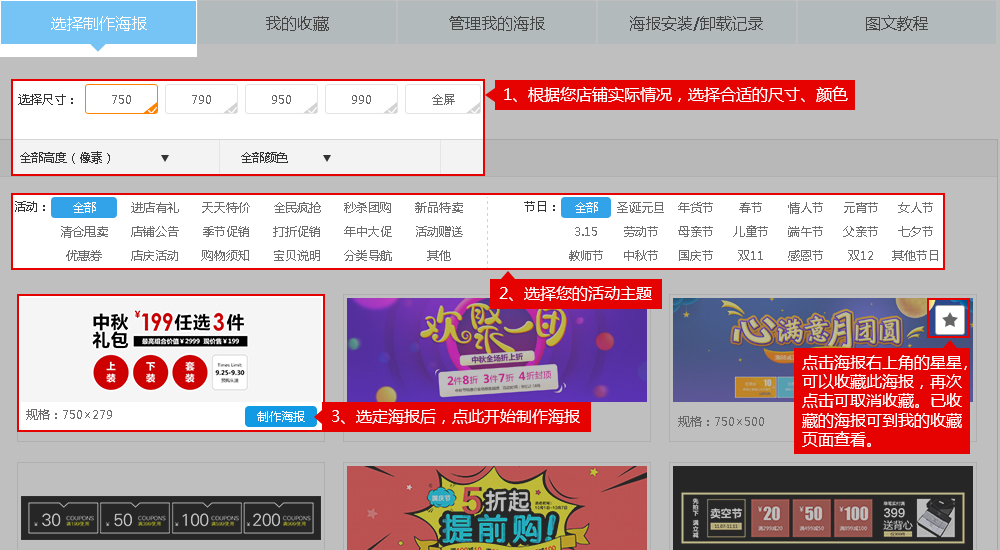Open the 图文教程 tab
1000x550 pixels.
coord(896,24)
